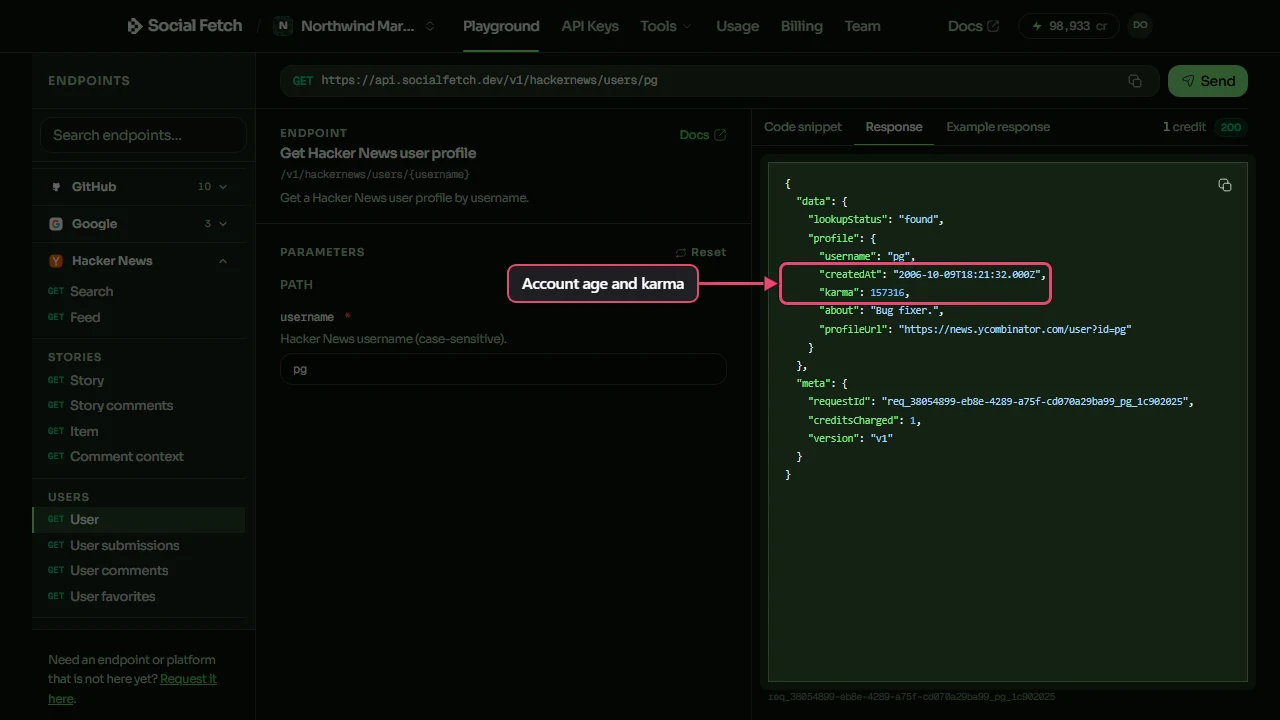This screenshot has height=720, width=1280.
Task: Expand the GitHub endpoints group
Action: [x=139, y=187]
